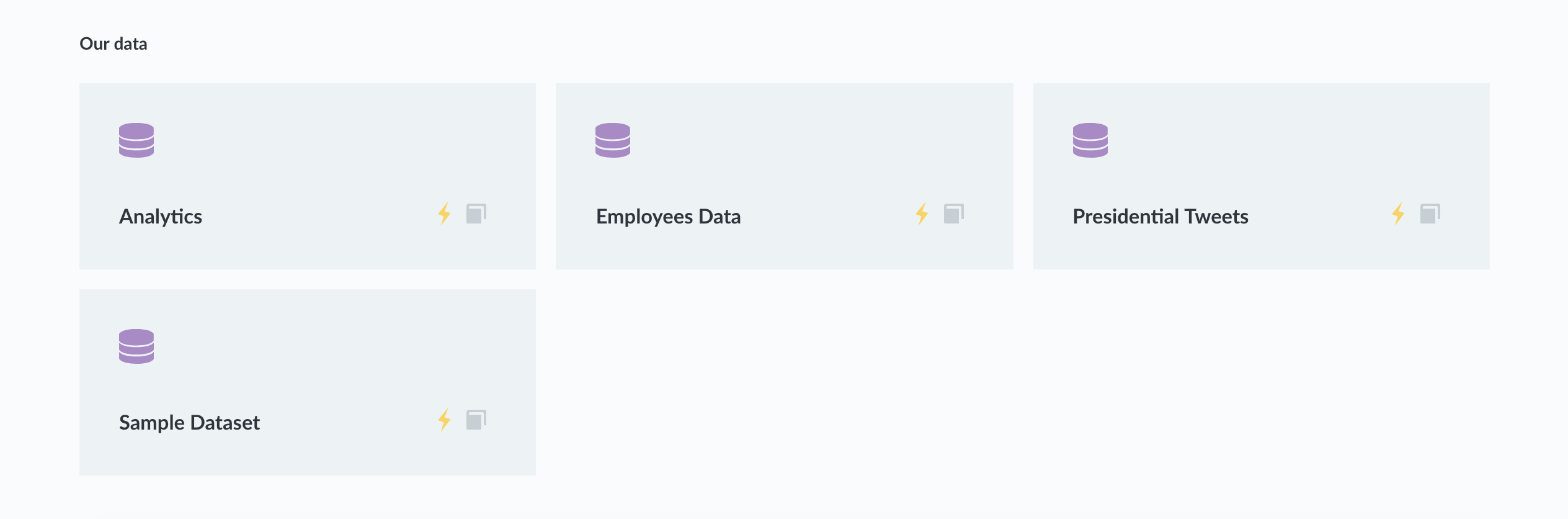The image size is (1568, 519).
Task: Click the copy icon on the Analytics card
Action: tap(476, 213)
